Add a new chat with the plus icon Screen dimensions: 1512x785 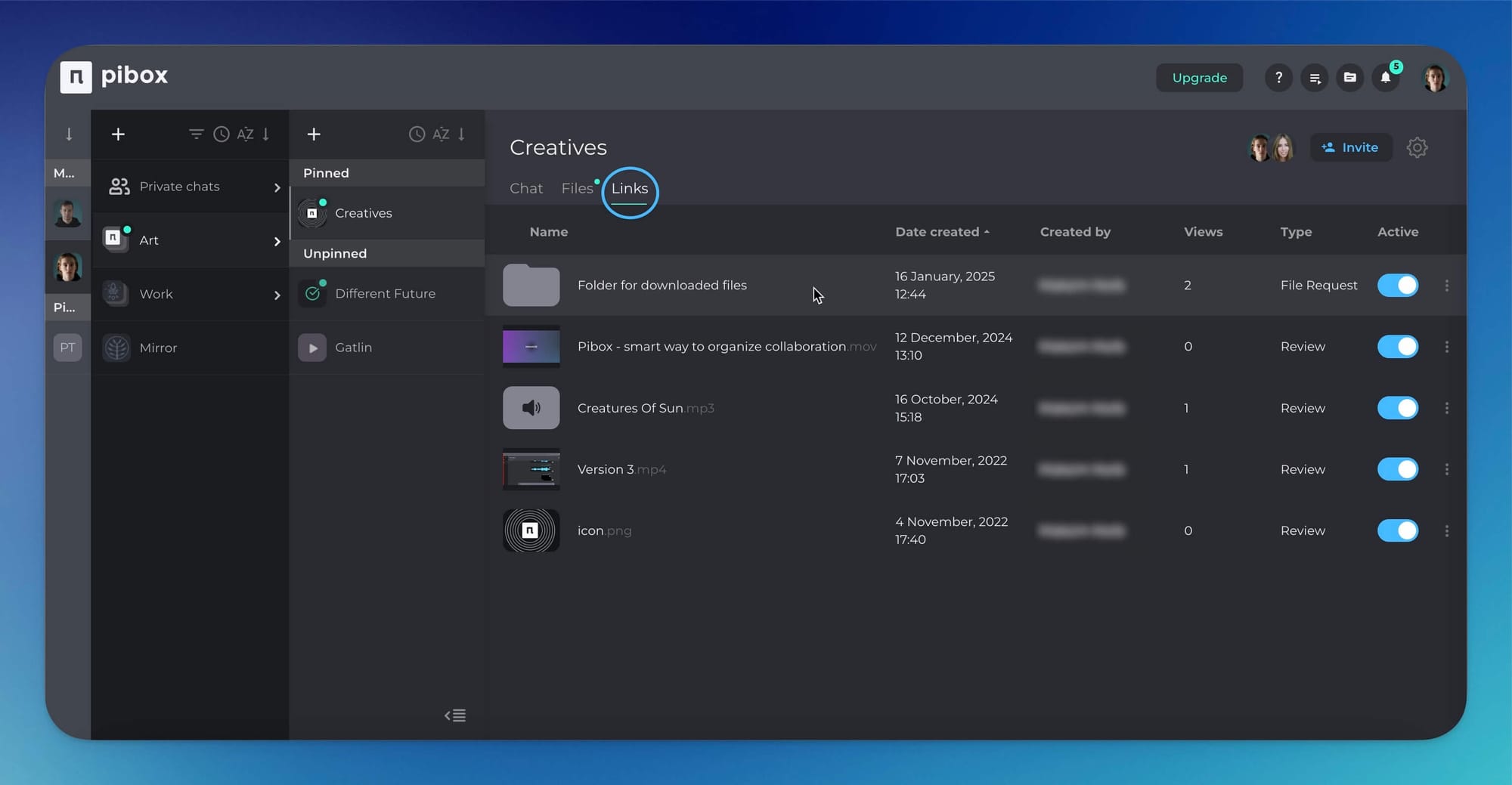118,134
